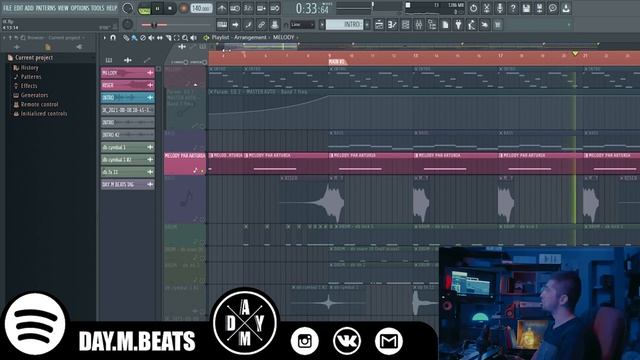This screenshot has height=360, width=640.
Task: Open the VIEW menu
Action: click(63, 8)
